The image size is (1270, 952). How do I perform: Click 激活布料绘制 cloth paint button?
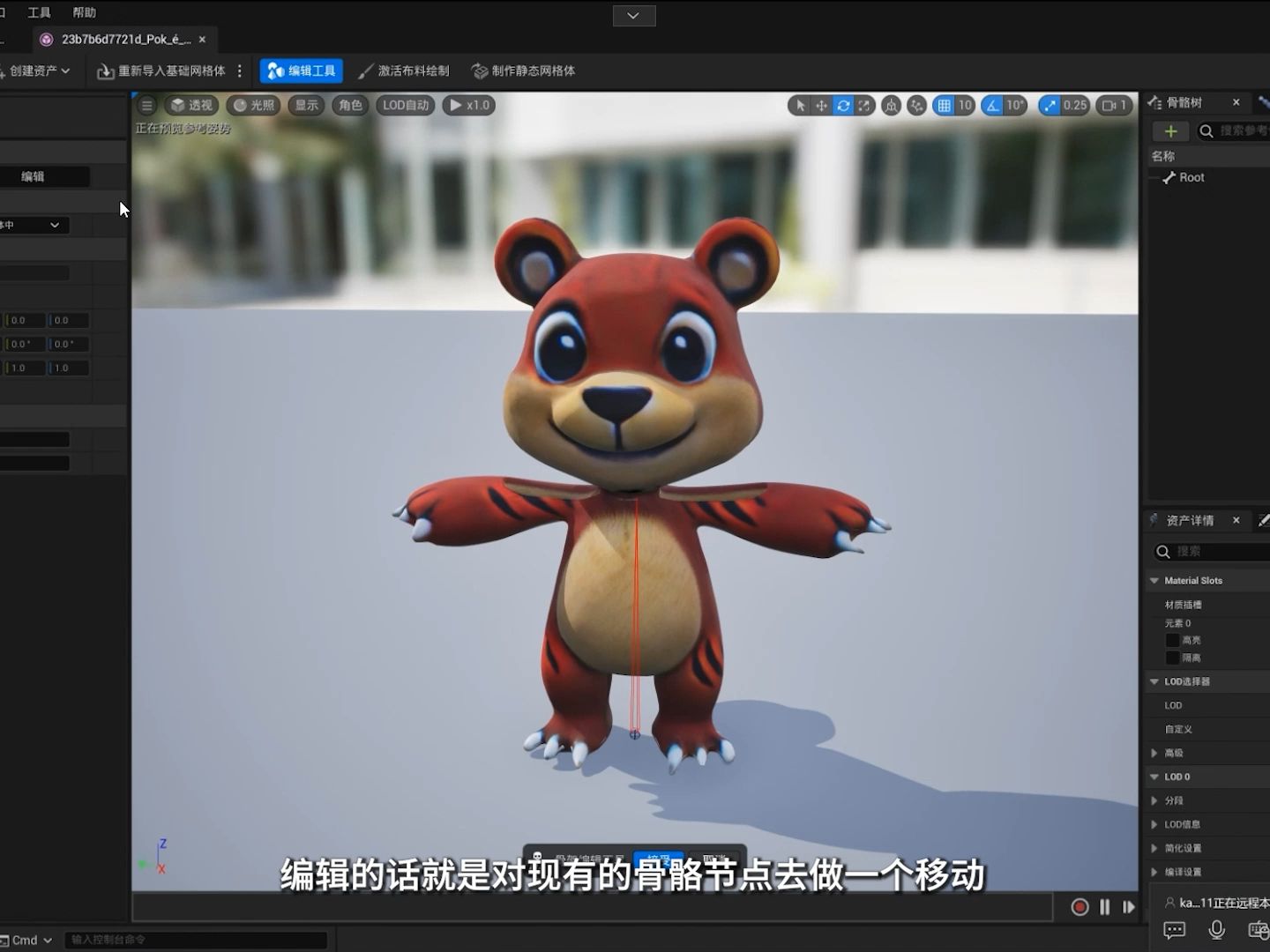tap(404, 71)
